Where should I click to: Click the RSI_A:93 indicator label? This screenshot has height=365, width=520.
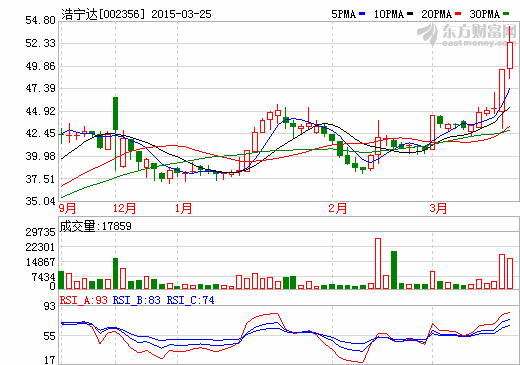[x=84, y=300]
